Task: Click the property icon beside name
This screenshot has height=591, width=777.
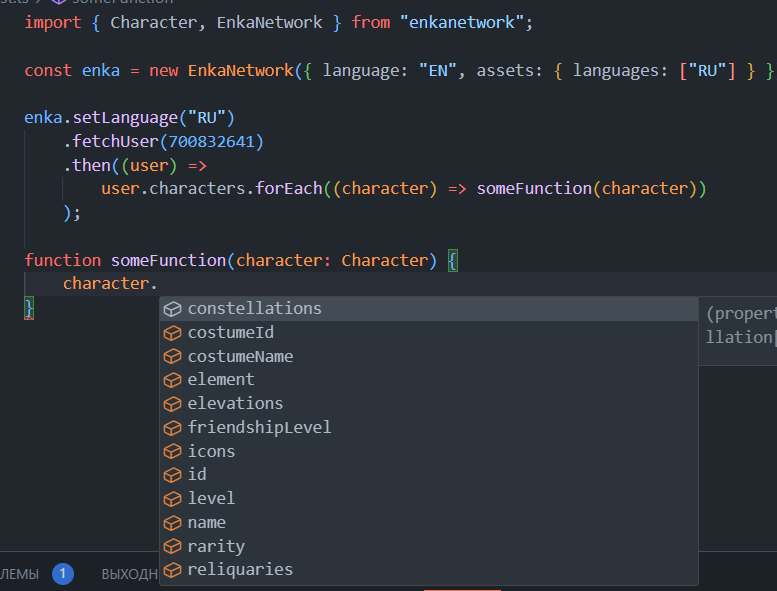Action: click(x=172, y=523)
